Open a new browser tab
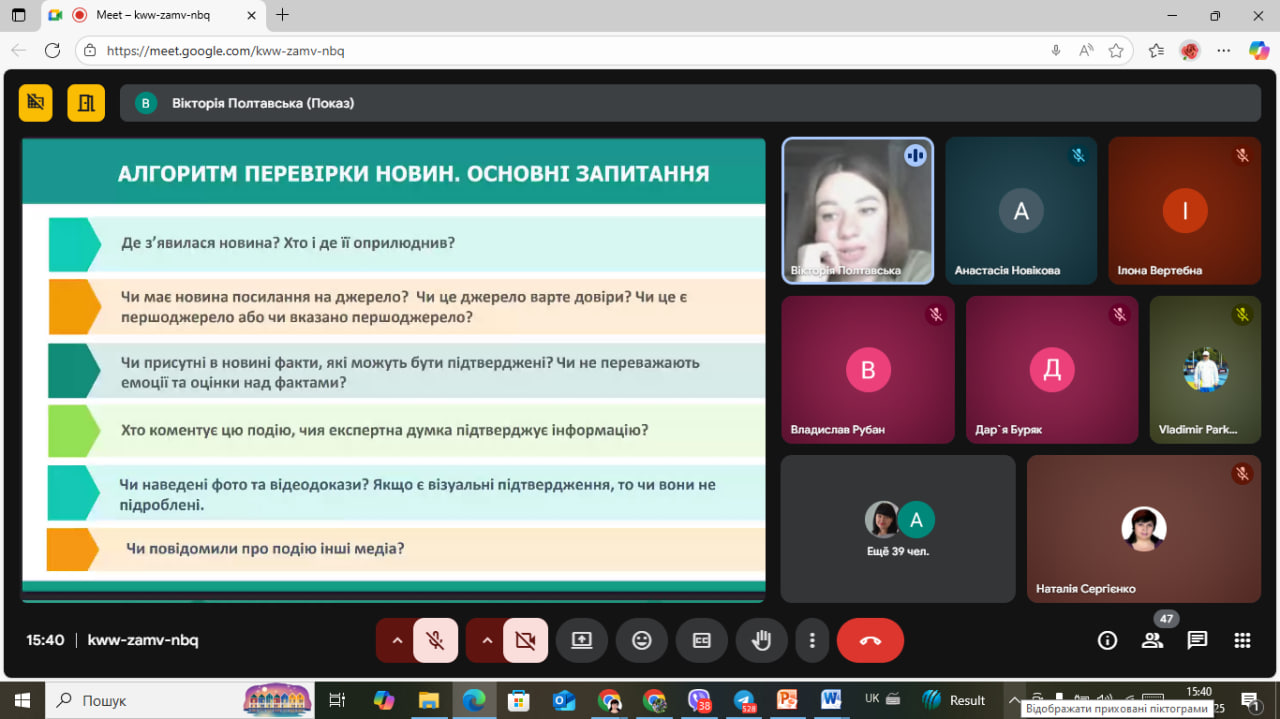Screen dimensions: 1280x719 click(x=283, y=15)
